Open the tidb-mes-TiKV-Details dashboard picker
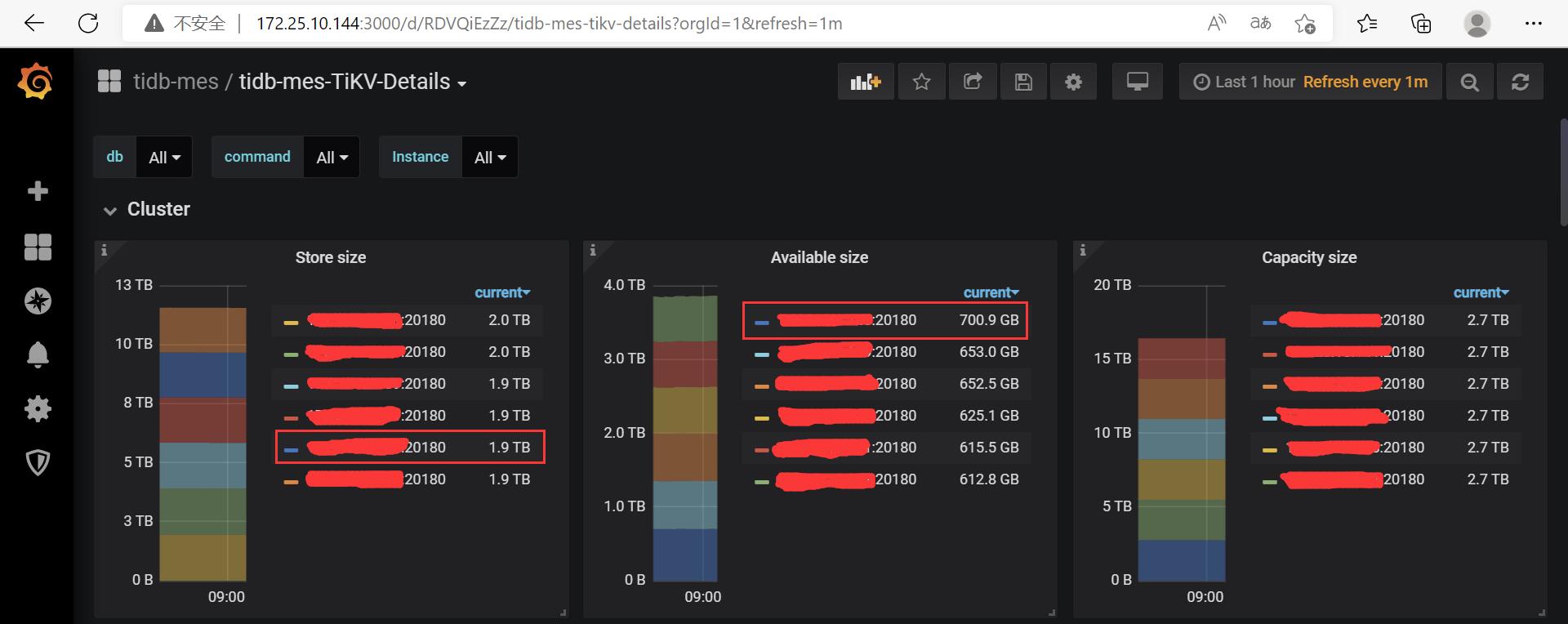The height and width of the screenshot is (624, 1568). pos(352,82)
